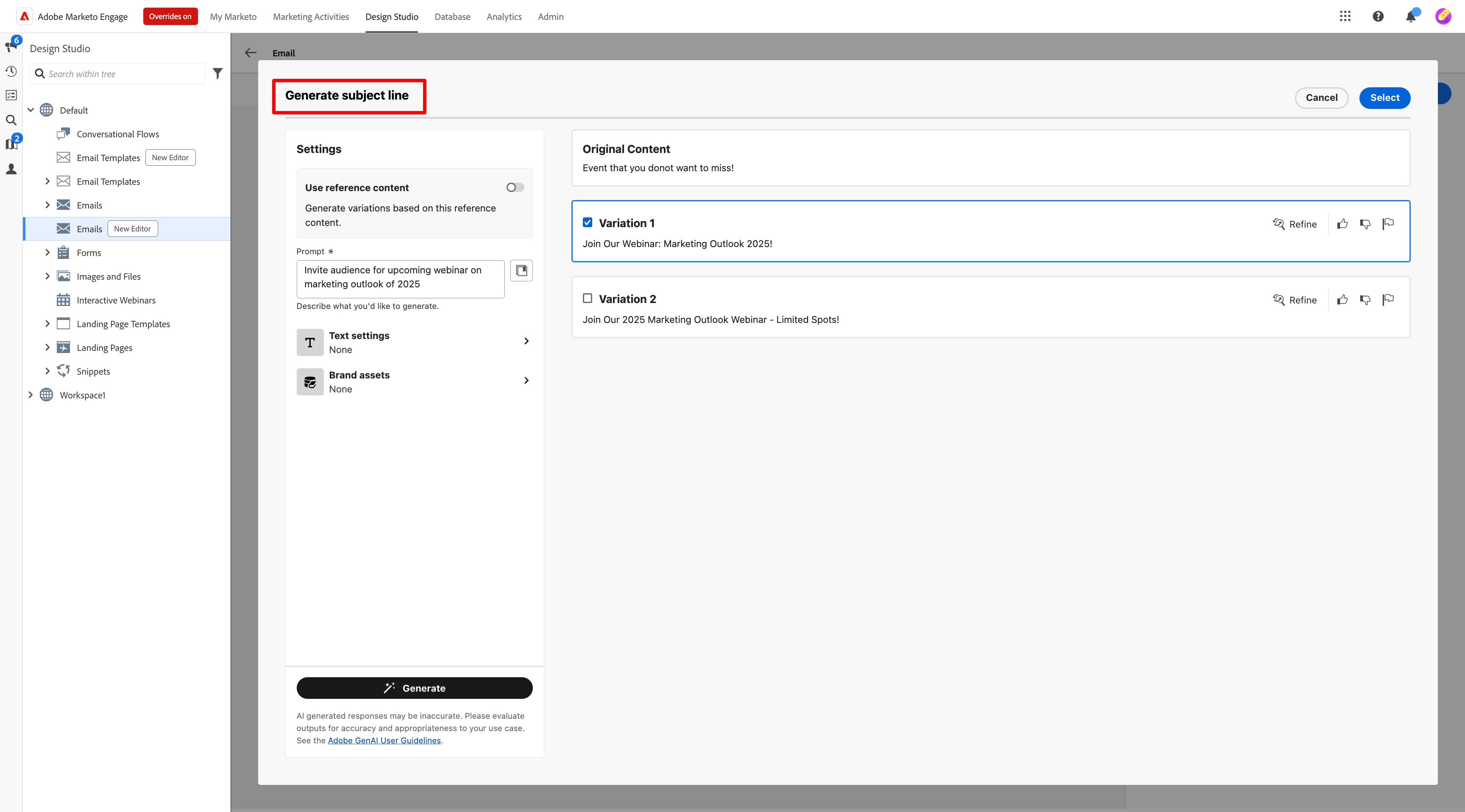This screenshot has height=812, width=1465.
Task: Thumbs down Variation 2 subject line
Action: click(1365, 300)
